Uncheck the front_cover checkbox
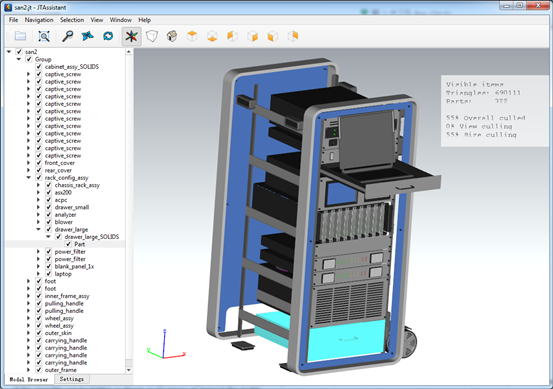 39,163
